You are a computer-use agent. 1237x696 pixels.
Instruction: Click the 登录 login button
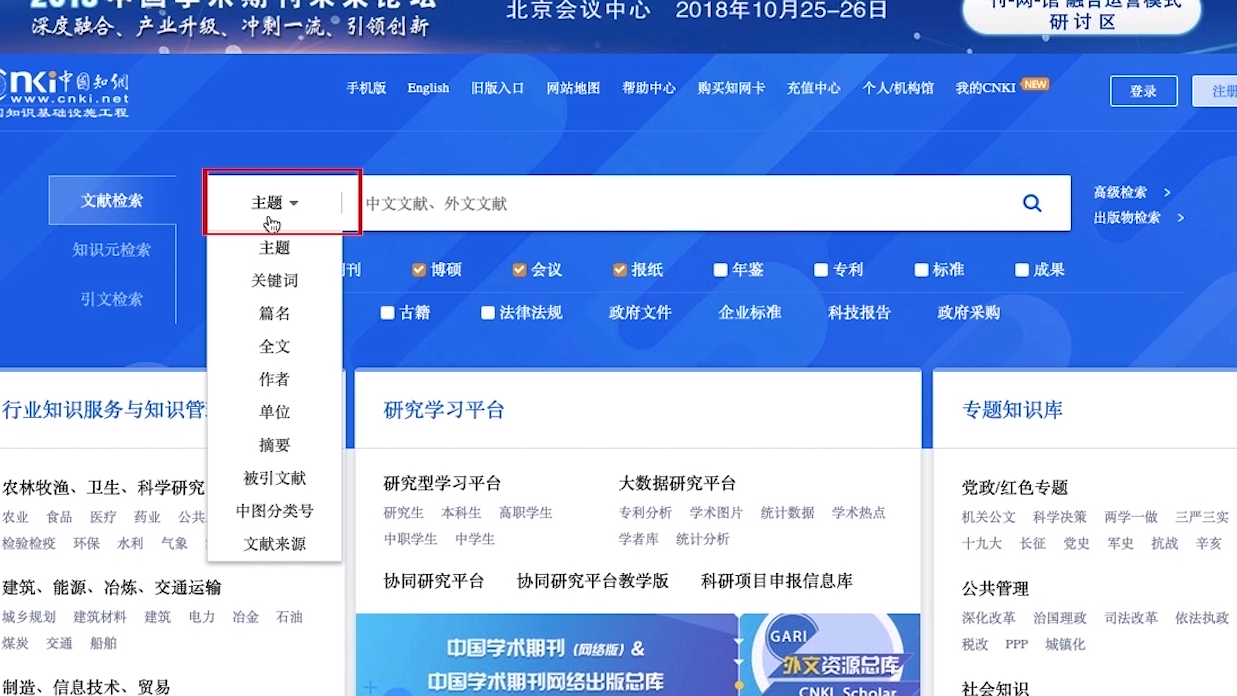pyautogui.click(x=1143, y=91)
